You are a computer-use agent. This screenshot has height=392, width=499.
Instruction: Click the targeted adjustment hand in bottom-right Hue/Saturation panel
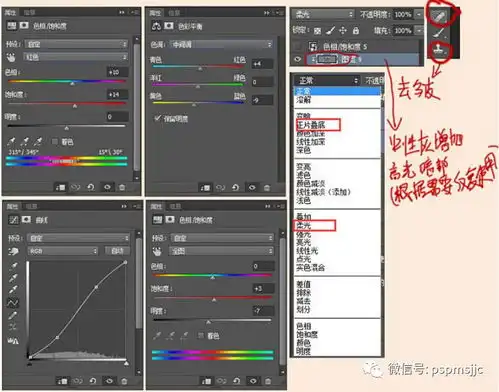pyautogui.click(x=157, y=251)
